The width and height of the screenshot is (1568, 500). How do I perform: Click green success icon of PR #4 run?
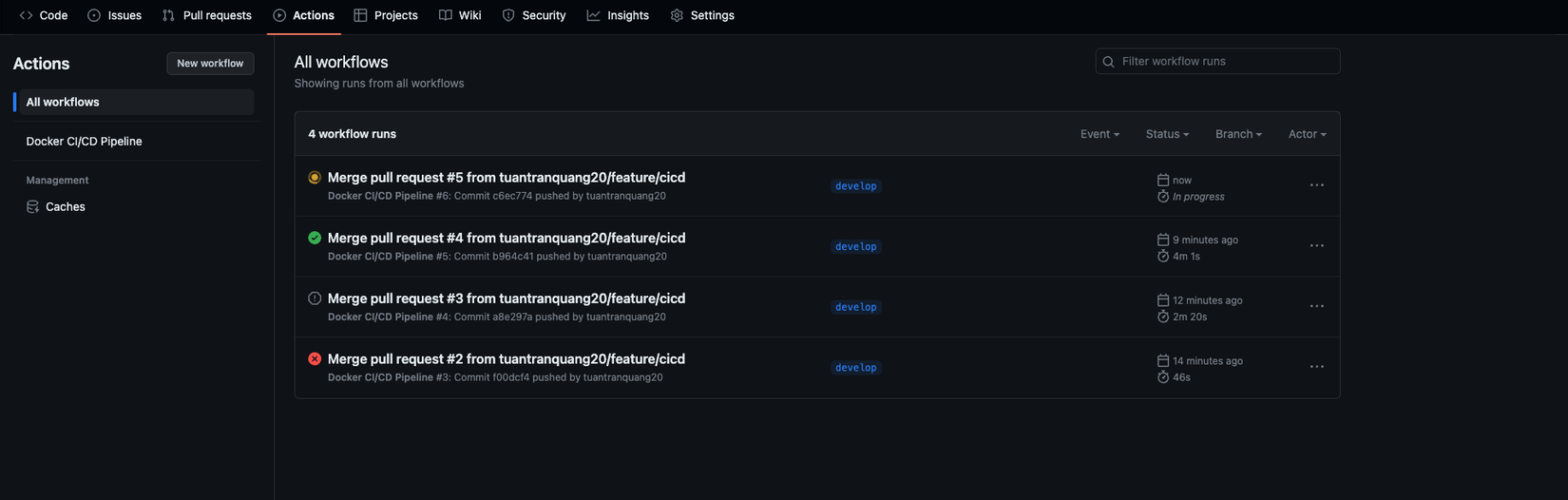pyautogui.click(x=315, y=238)
